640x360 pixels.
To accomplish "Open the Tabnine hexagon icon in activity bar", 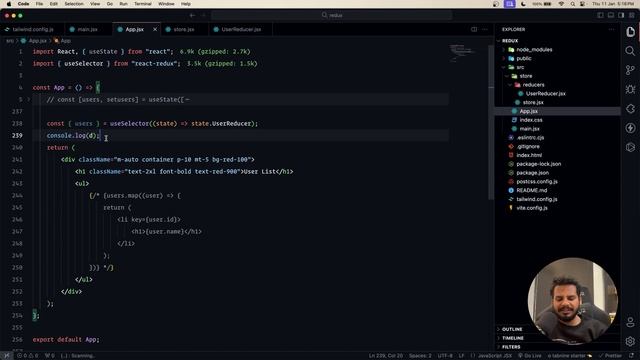I will (630, 147).
